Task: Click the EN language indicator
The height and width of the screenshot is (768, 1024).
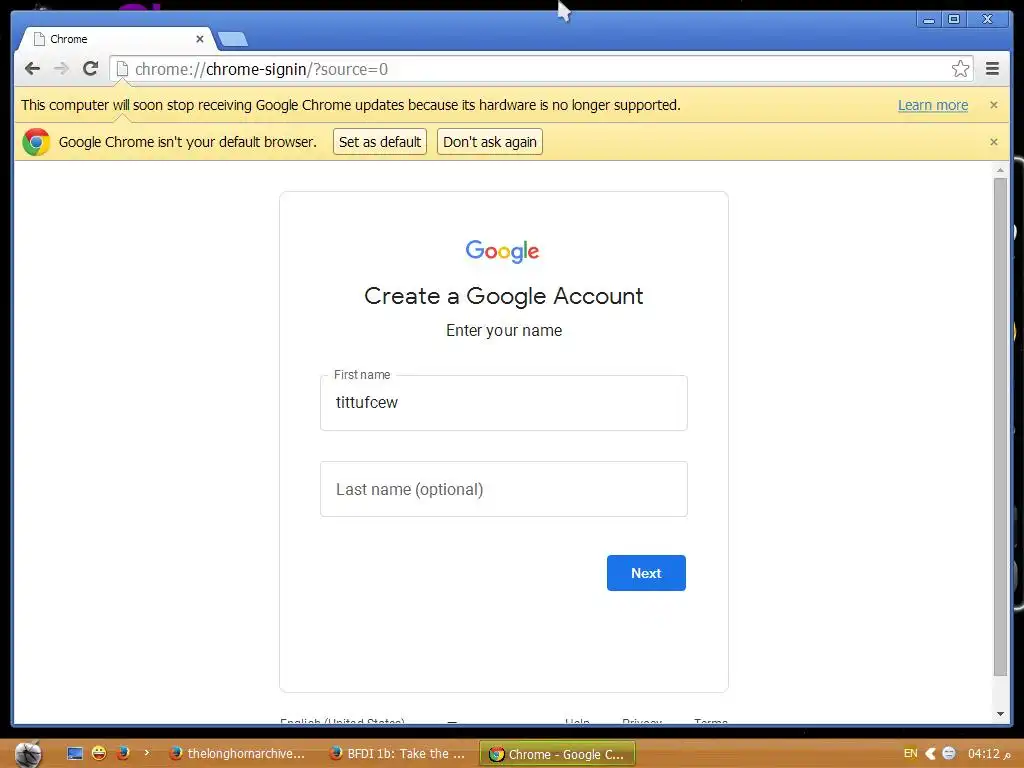Action: pos(910,754)
